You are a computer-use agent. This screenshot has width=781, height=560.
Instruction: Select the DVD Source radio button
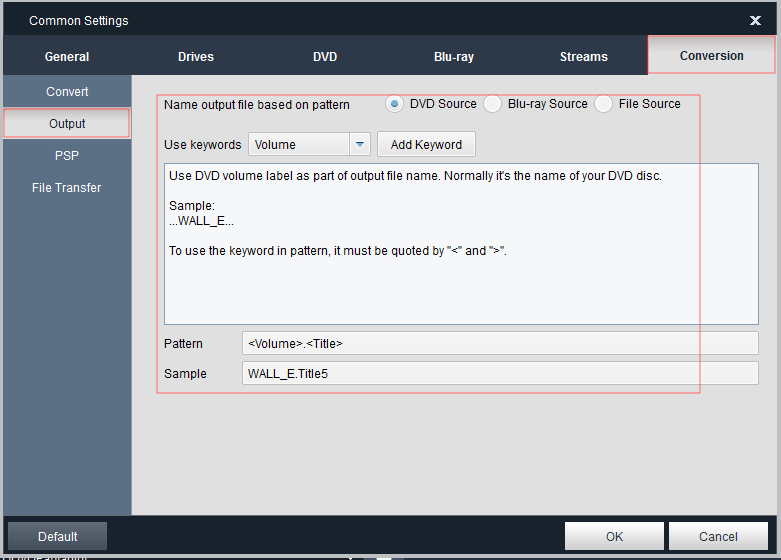point(394,104)
